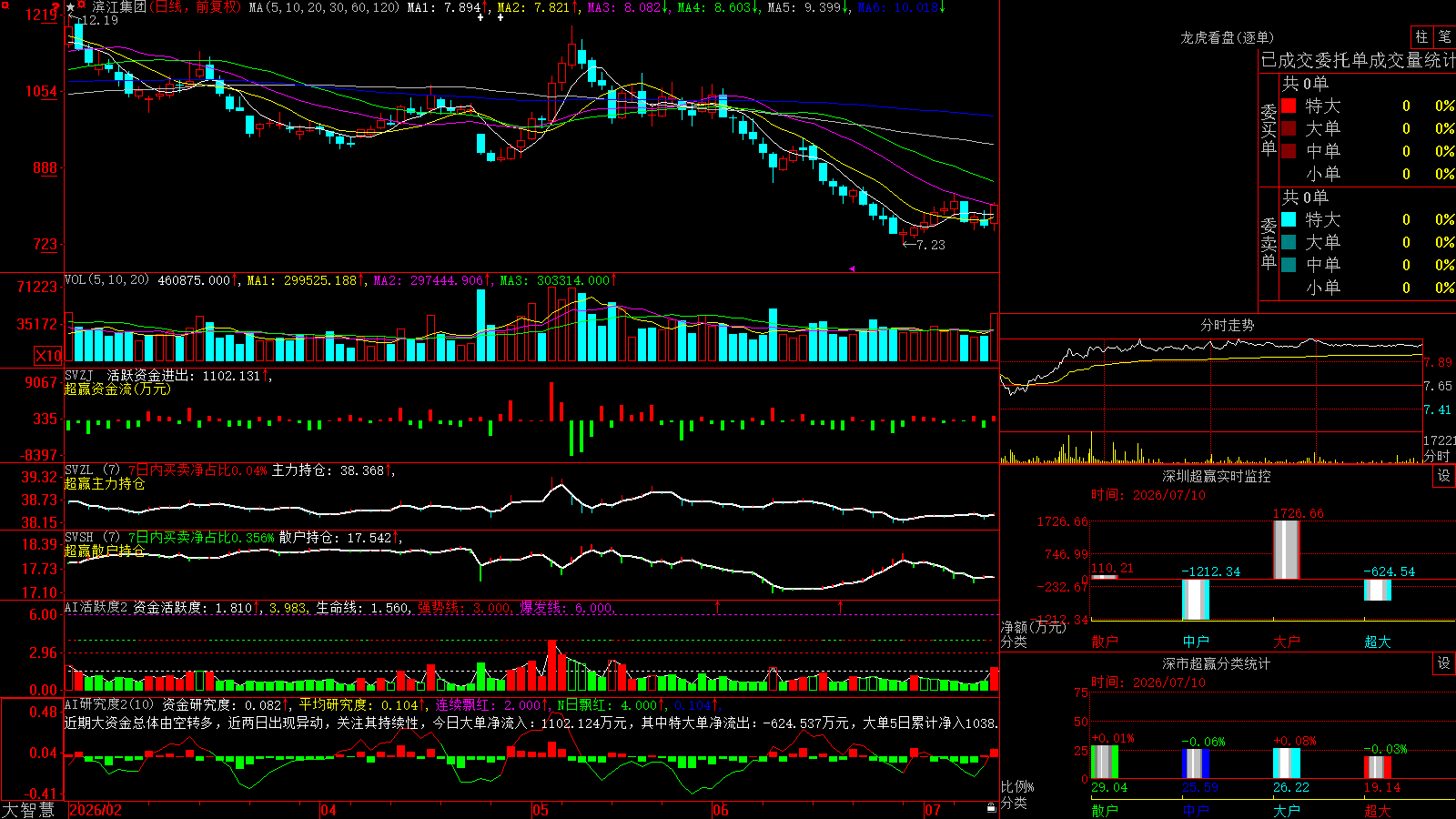Click the MA(5,10,20,30,60,120) indicator parameters
This screenshot has height=819, width=1456.
324,7
